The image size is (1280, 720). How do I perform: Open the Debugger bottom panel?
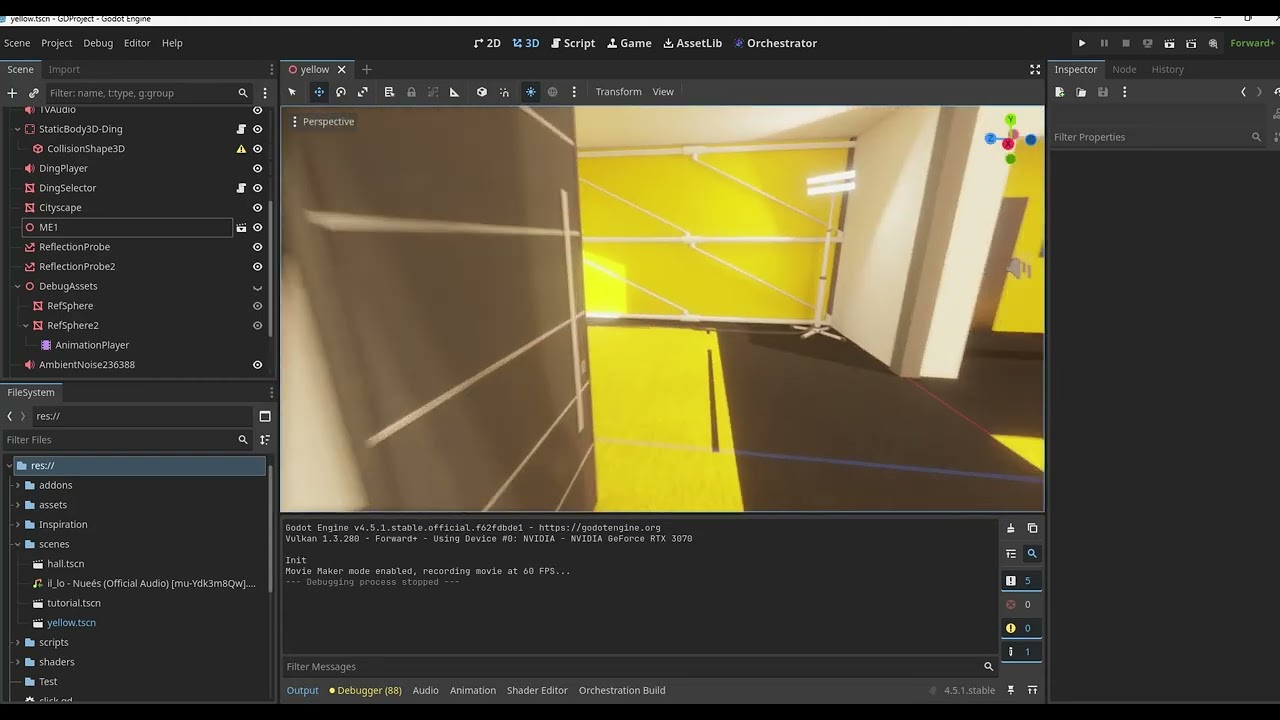(x=366, y=690)
